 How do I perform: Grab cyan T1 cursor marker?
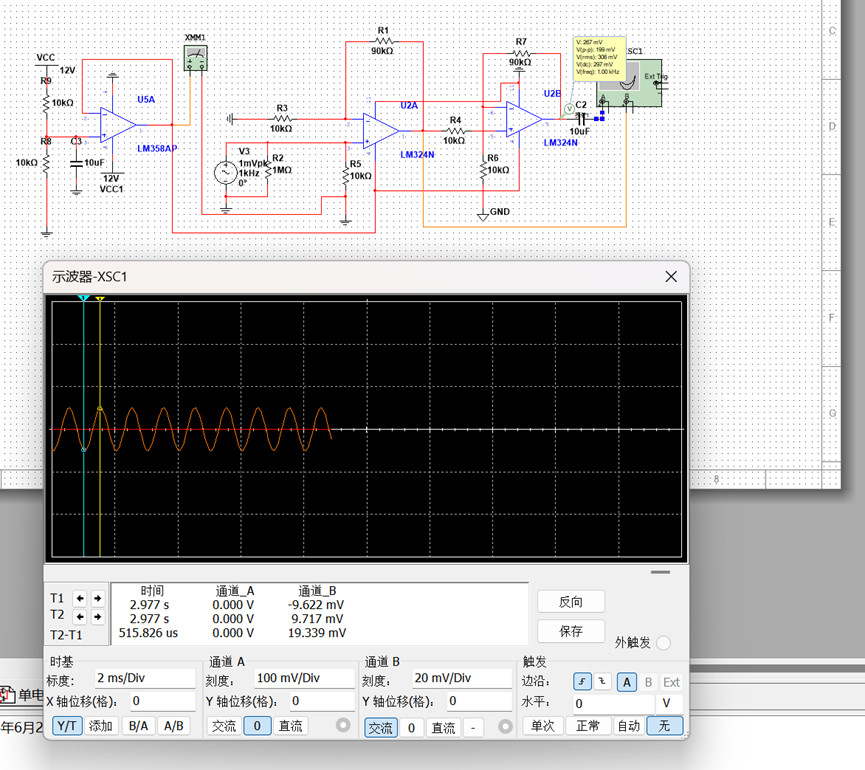(x=84, y=298)
